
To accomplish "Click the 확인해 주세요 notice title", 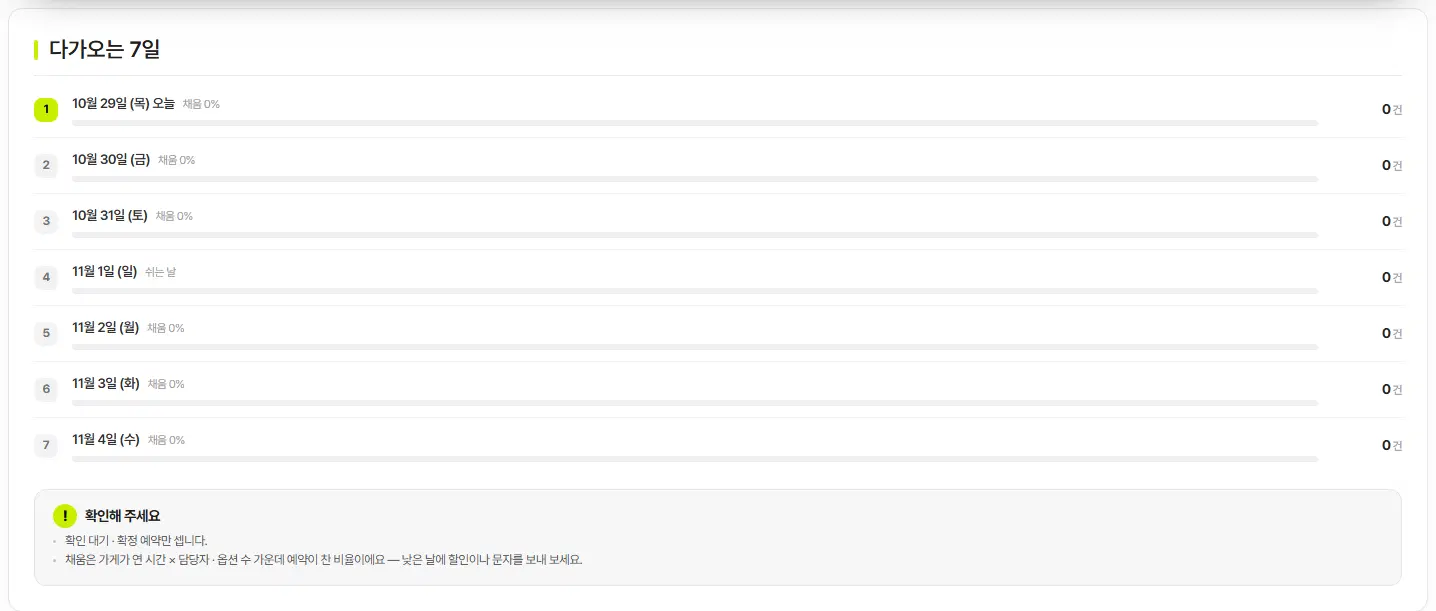I will (122, 516).
